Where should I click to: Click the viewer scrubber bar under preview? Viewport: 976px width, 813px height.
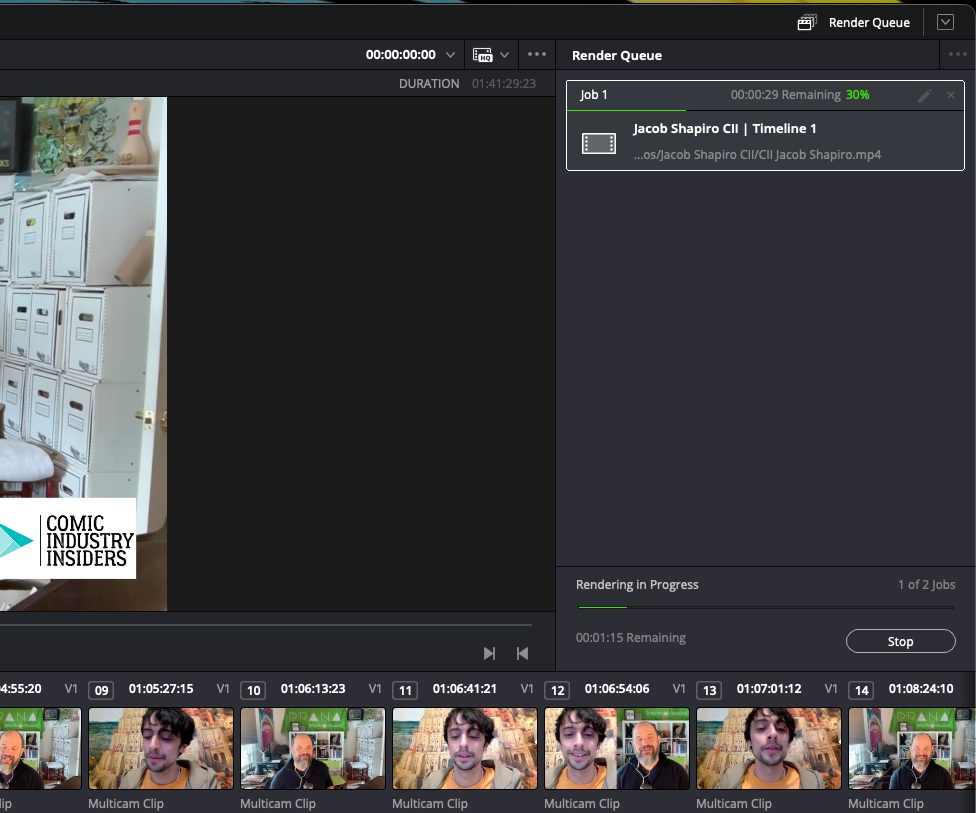pyautogui.click(x=270, y=625)
